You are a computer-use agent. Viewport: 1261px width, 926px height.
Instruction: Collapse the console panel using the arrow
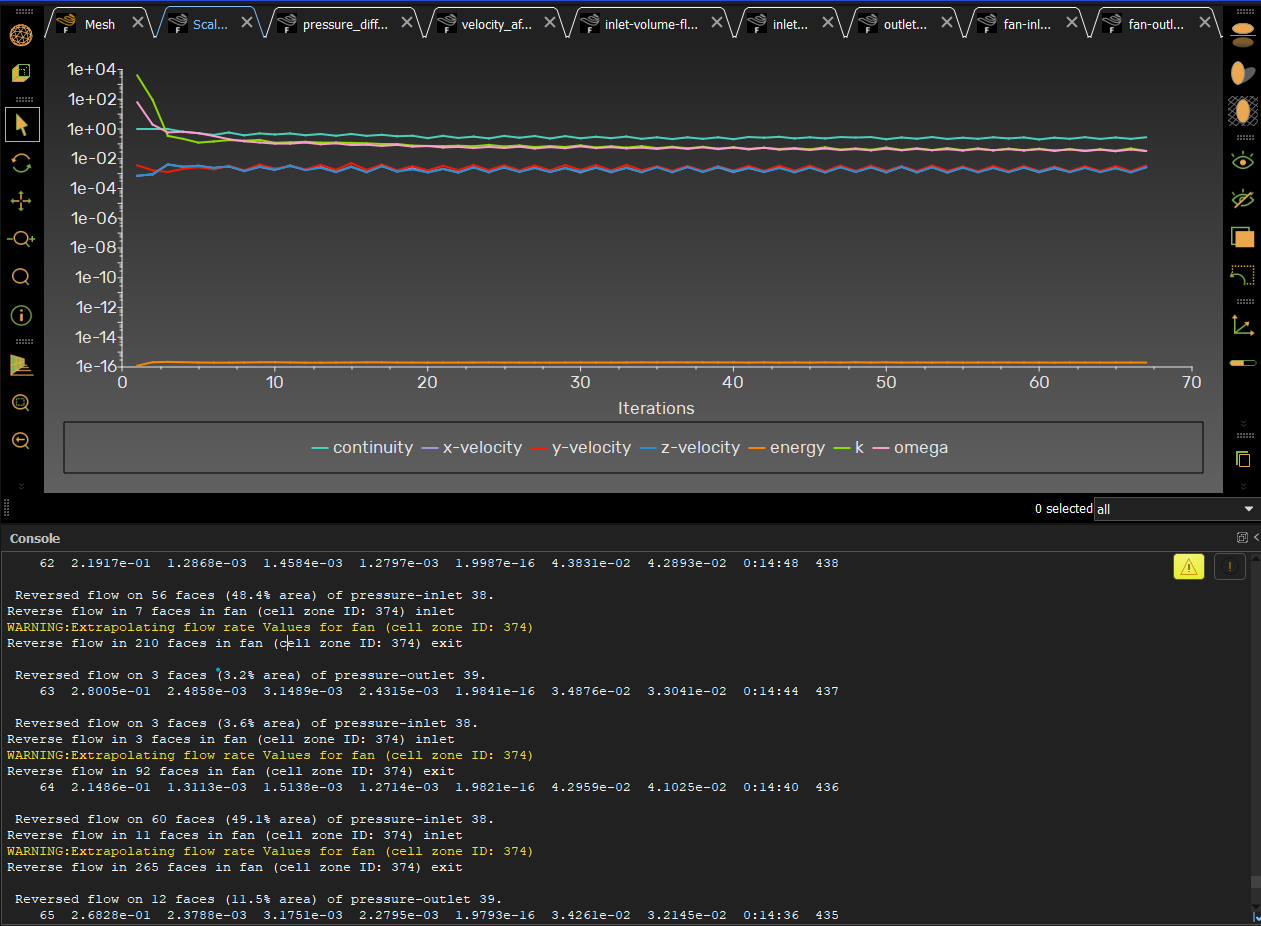(x=1256, y=538)
